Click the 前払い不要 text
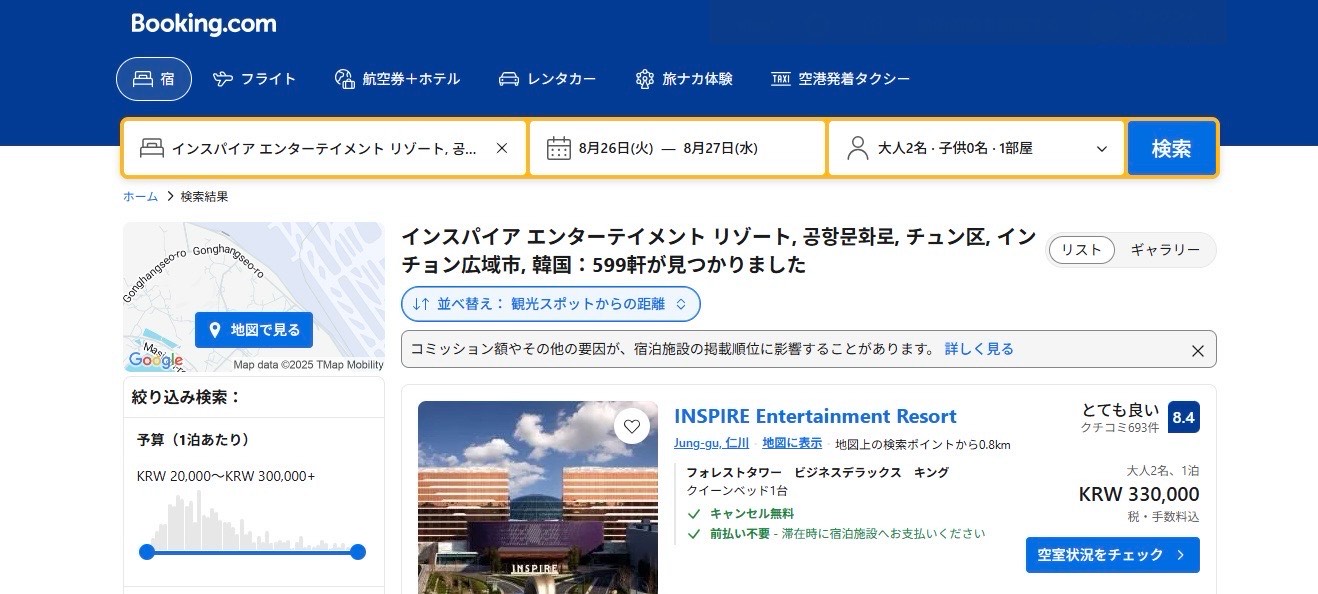Viewport: 1318px width, 594px height. coord(740,534)
